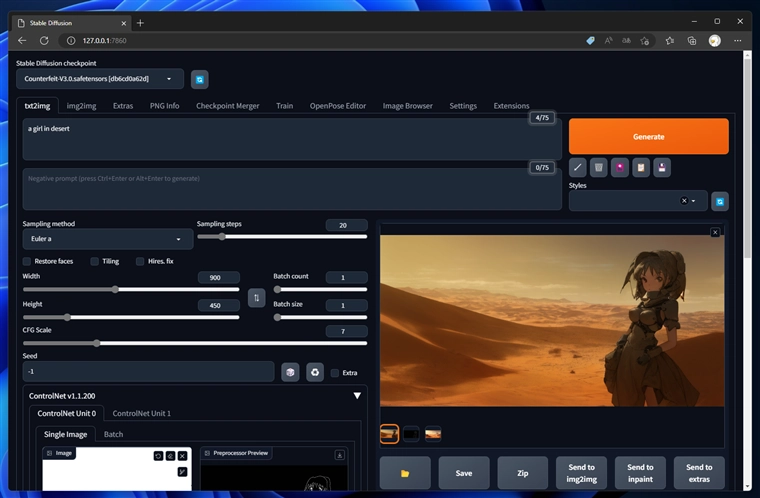Open the Stable Diffusion checkpoint dropdown

tap(100, 79)
